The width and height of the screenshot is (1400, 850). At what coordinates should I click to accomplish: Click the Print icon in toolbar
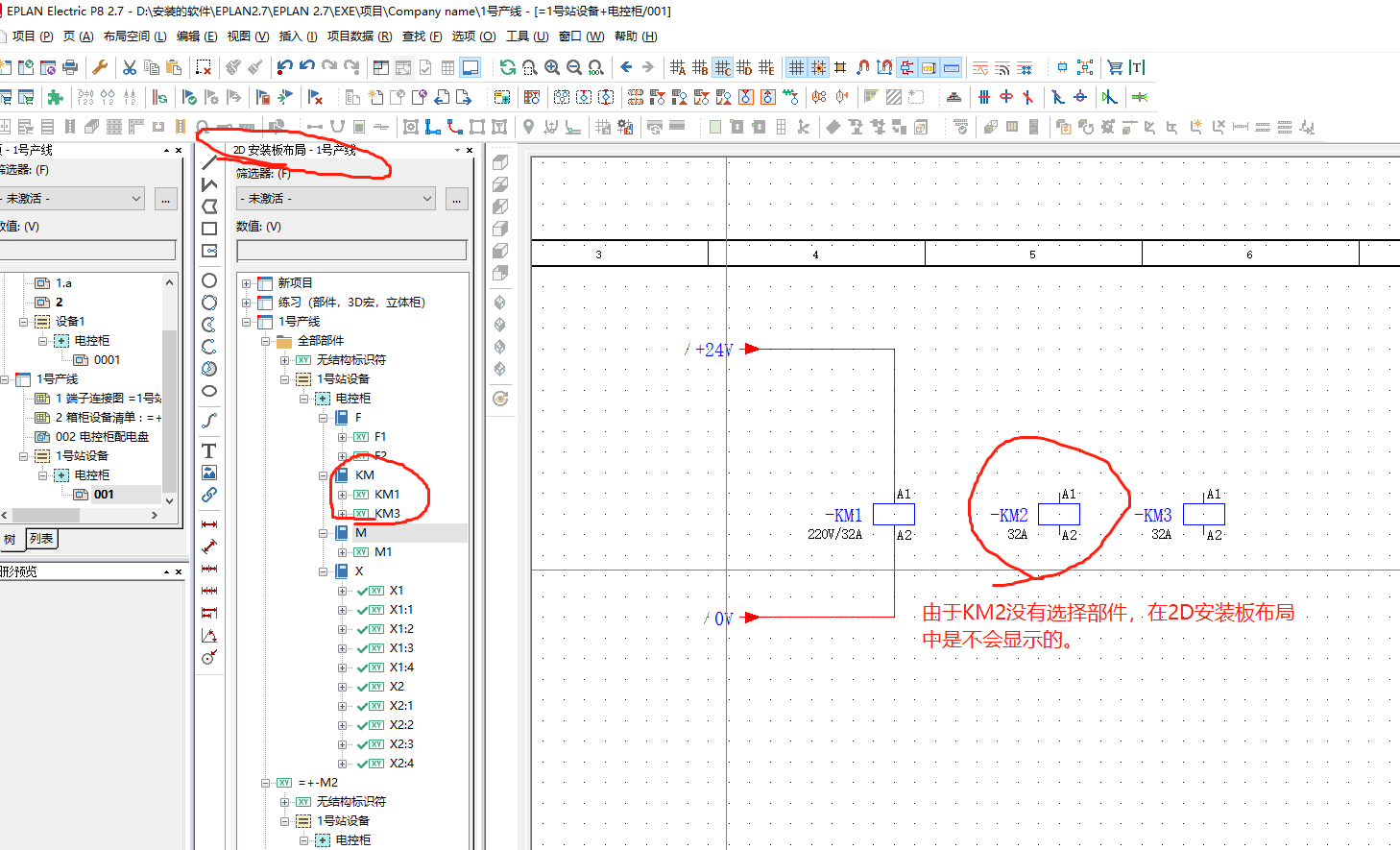70,67
